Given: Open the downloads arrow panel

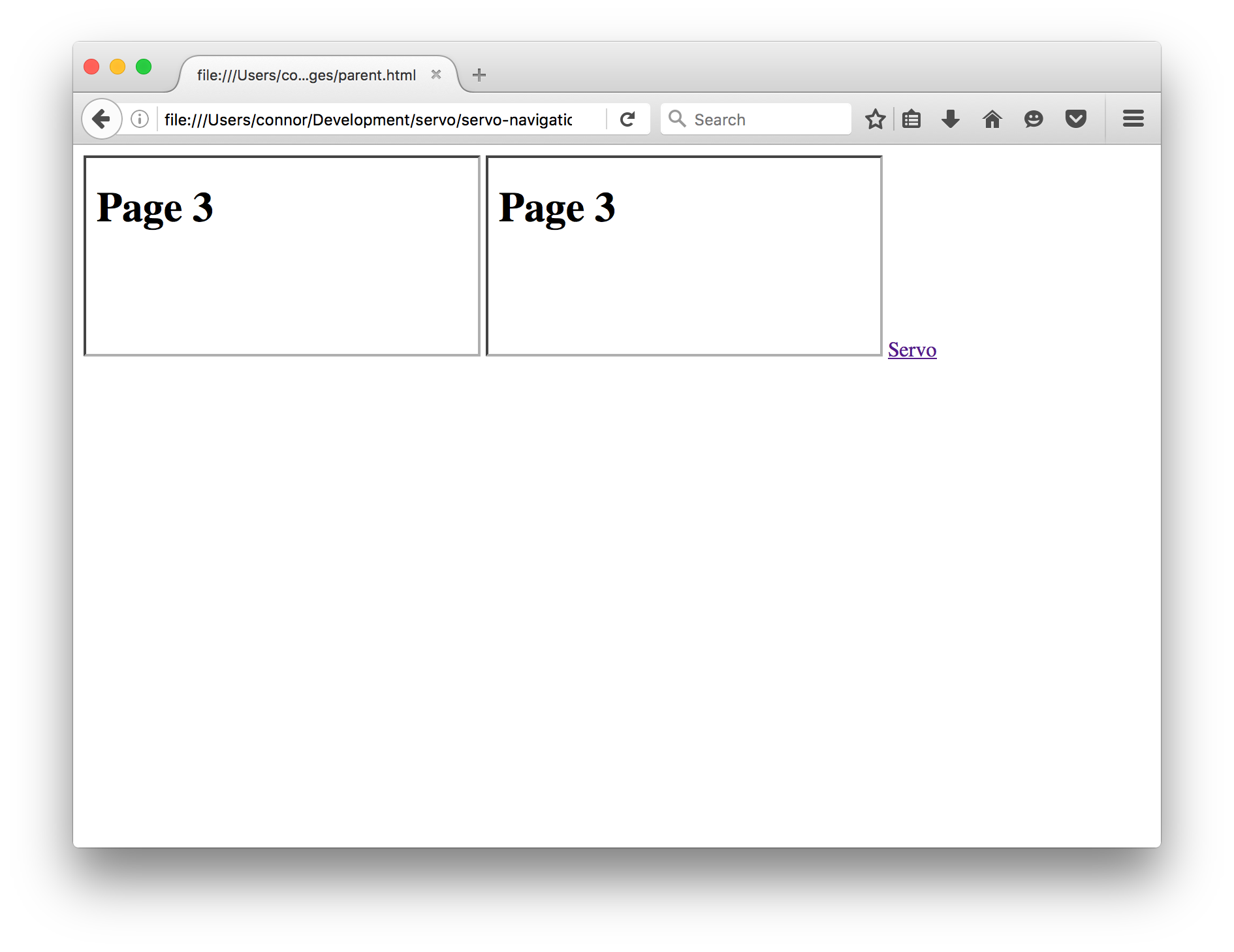Looking at the screenshot, I should 951,119.
